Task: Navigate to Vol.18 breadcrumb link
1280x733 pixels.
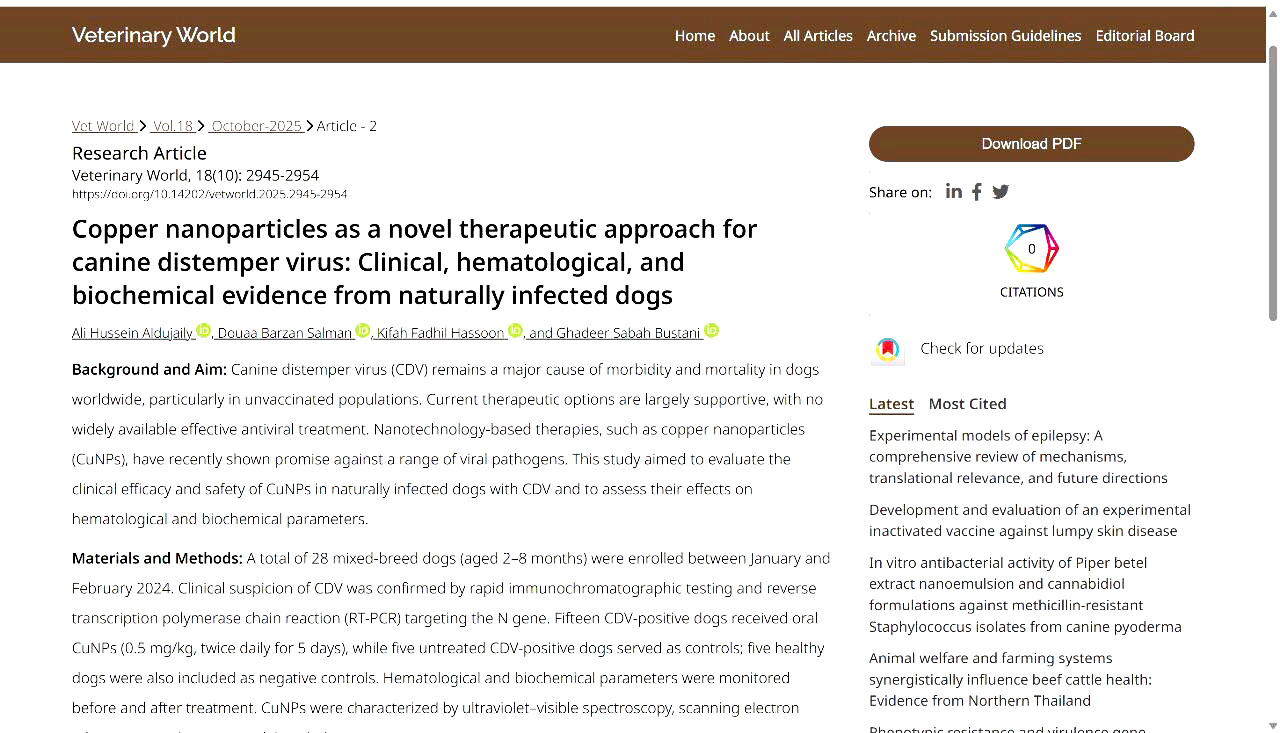Action: pyautogui.click(x=173, y=126)
